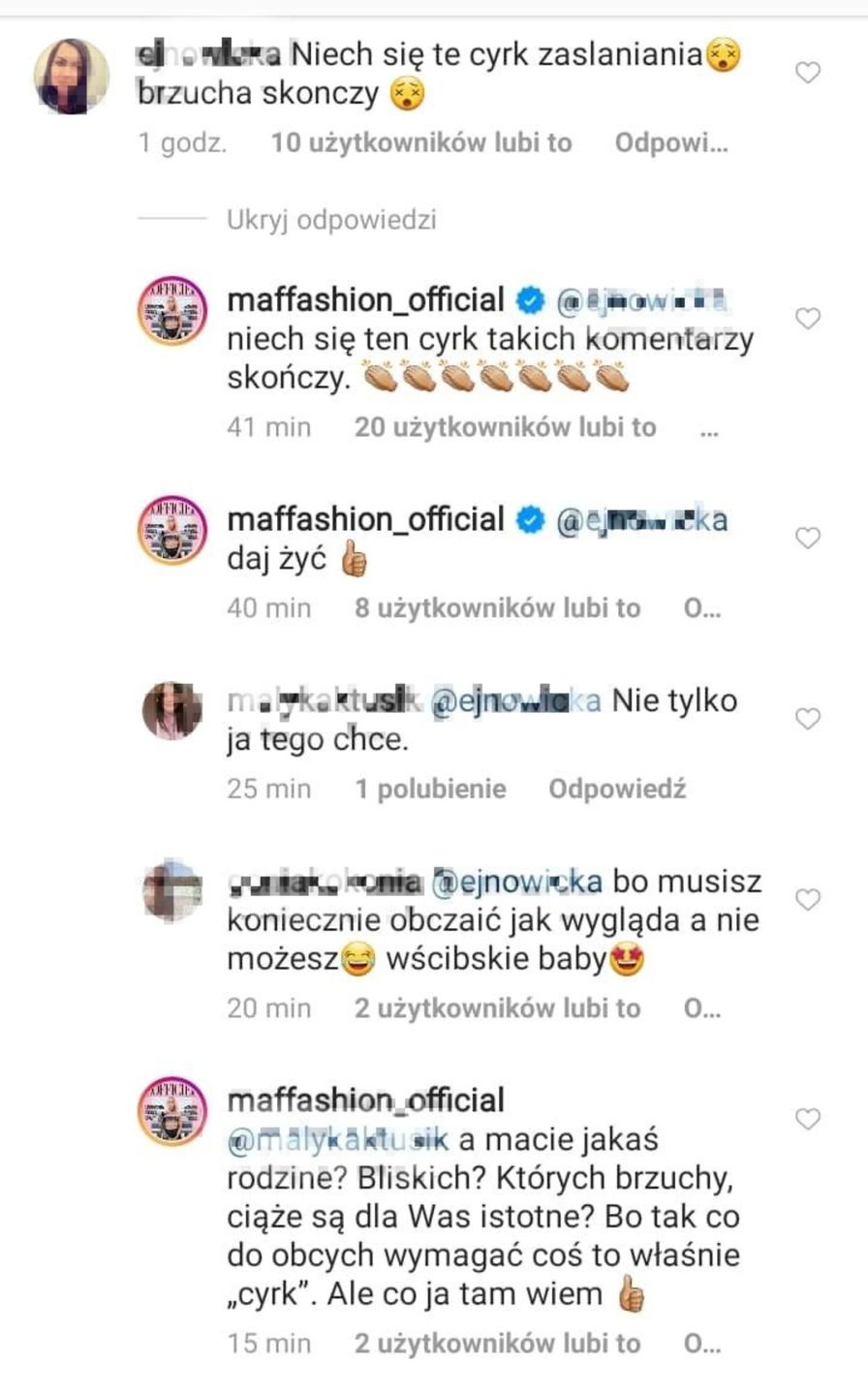
Task: Like the top comment about "cyrk zaslaniania brzucha"
Action: pos(807,73)
